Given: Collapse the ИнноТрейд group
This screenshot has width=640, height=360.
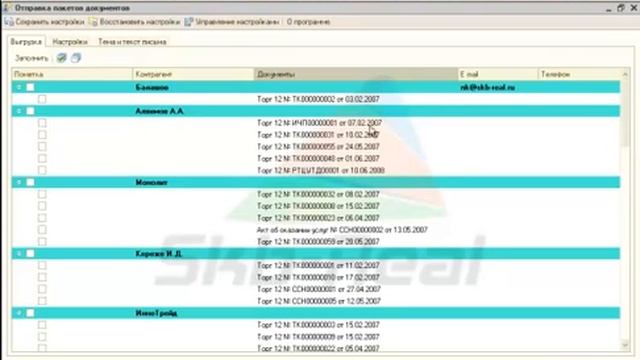Looking at the screenshot, I should click(x=19, y=313).
